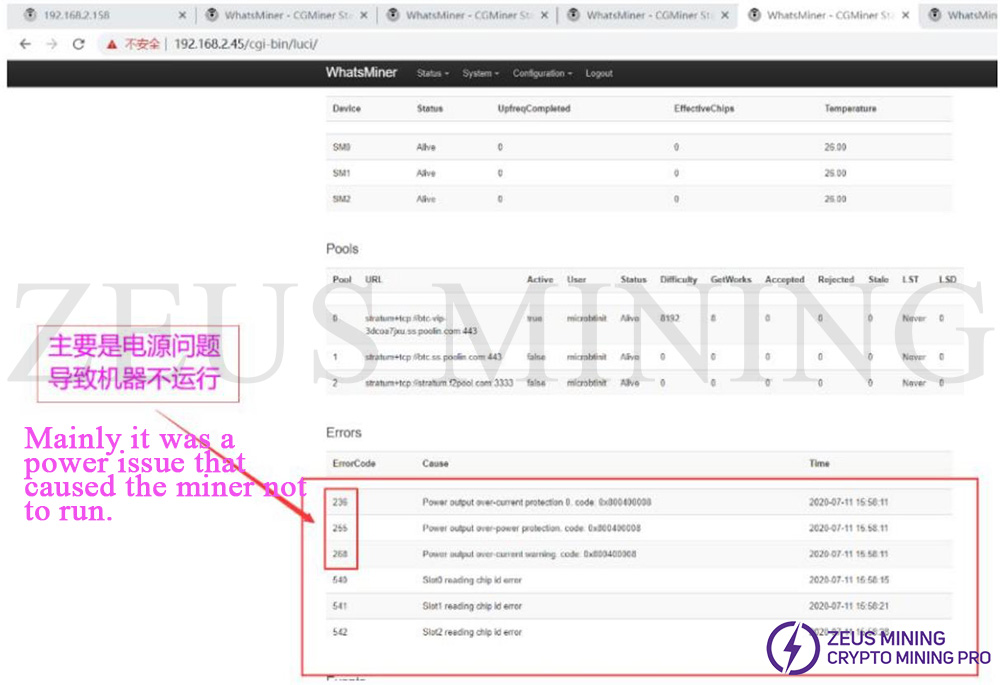Screen dimensions: 1000x685
Task: Close the 192.168.2.158 tab
Action: (181, 15)
